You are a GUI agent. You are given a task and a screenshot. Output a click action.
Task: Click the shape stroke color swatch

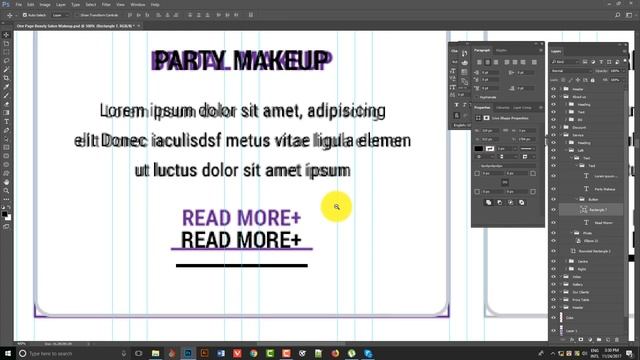(490, 149)
